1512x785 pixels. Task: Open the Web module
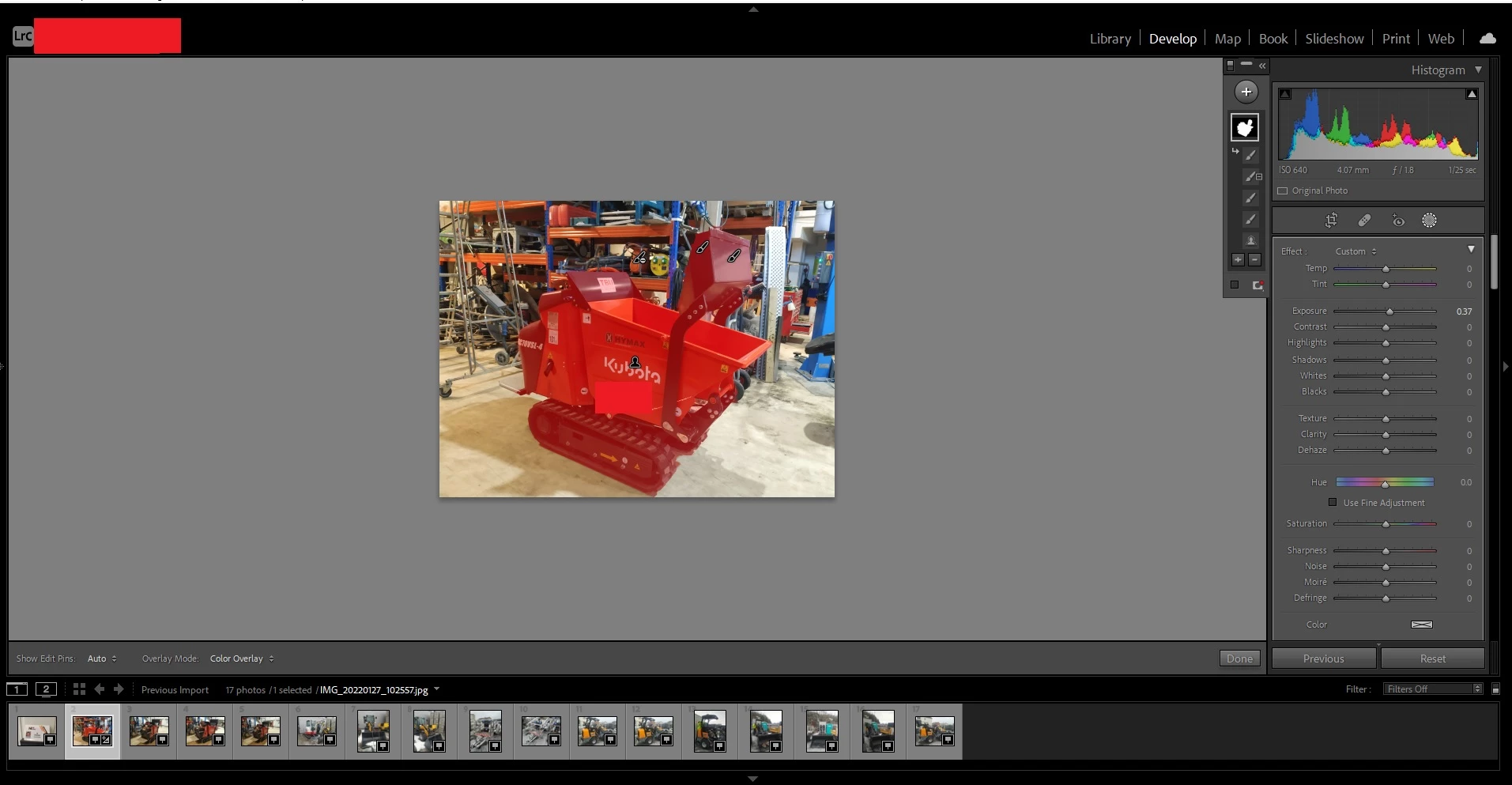click(1441, 39)
